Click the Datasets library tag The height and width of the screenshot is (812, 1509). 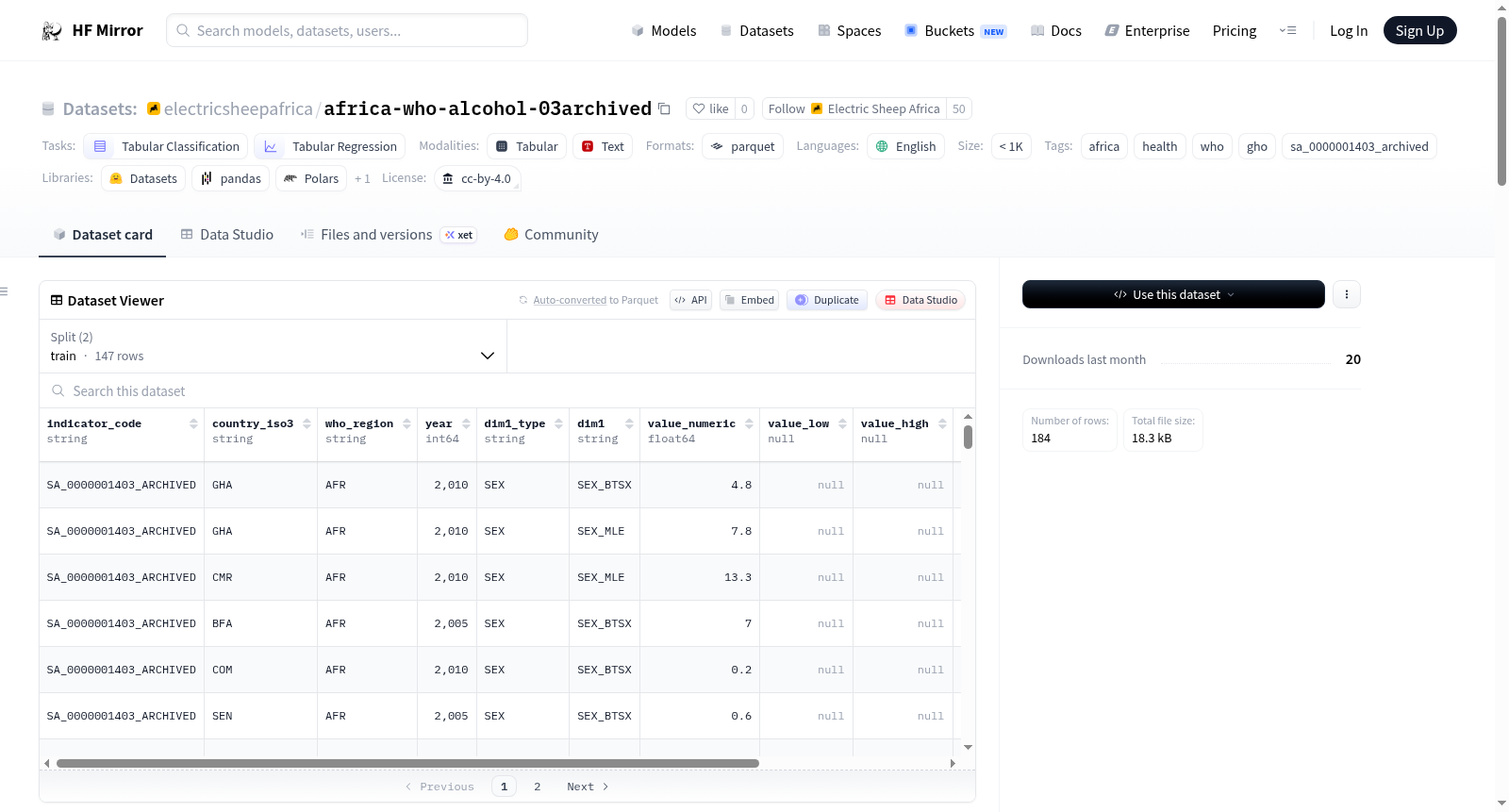click(143, 178)
